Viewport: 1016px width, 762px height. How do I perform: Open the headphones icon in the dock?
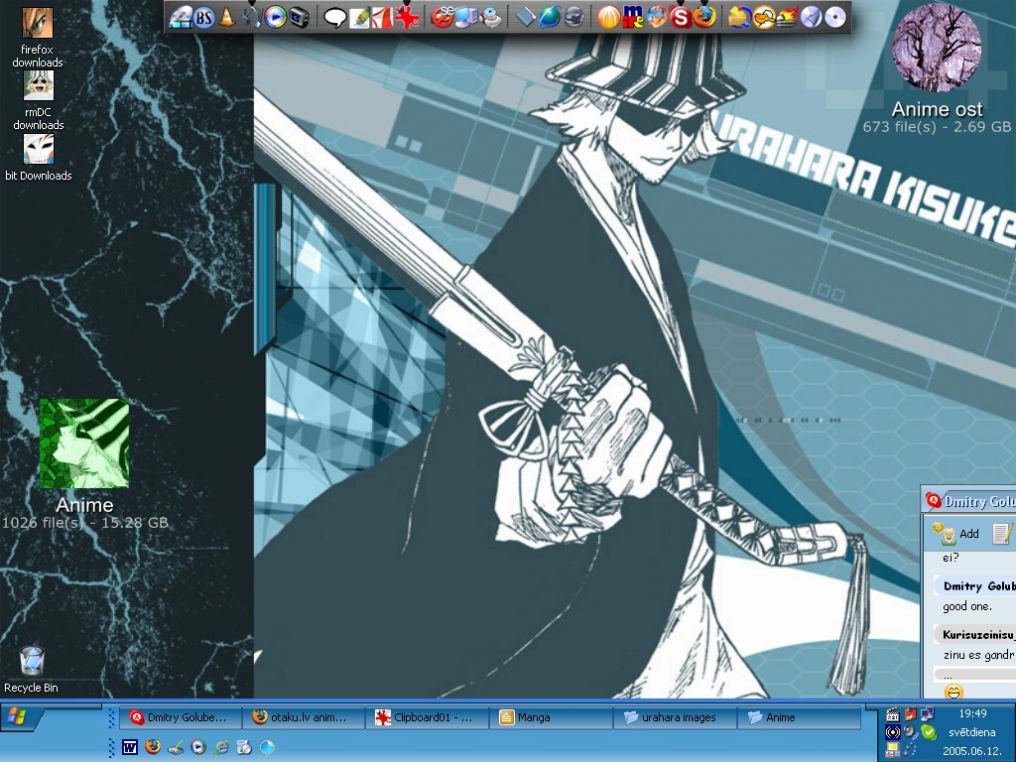tap(251, 17)
